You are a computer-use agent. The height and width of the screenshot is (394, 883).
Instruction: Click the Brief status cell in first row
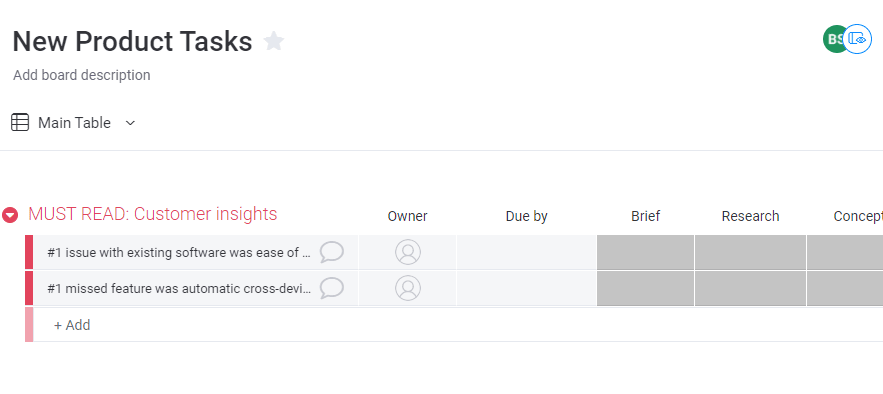coord(645,252)
